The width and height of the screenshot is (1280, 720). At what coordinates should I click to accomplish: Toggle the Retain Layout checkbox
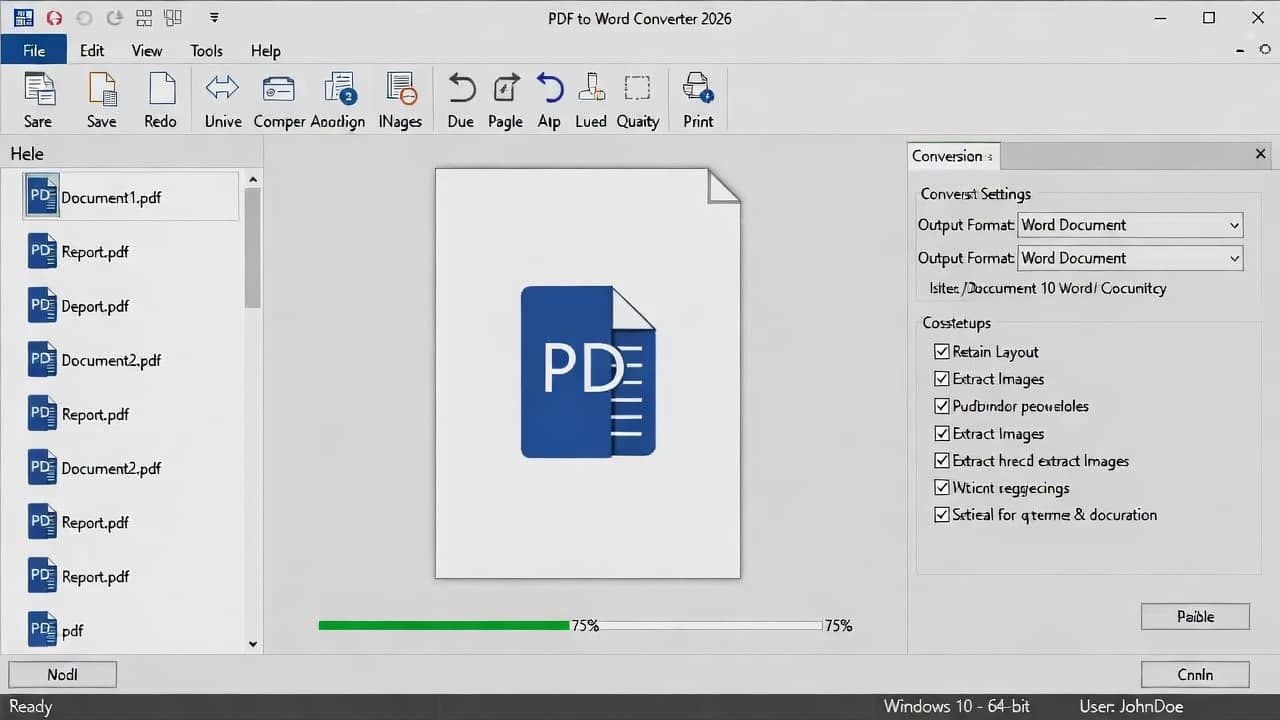tap(941, 351)
